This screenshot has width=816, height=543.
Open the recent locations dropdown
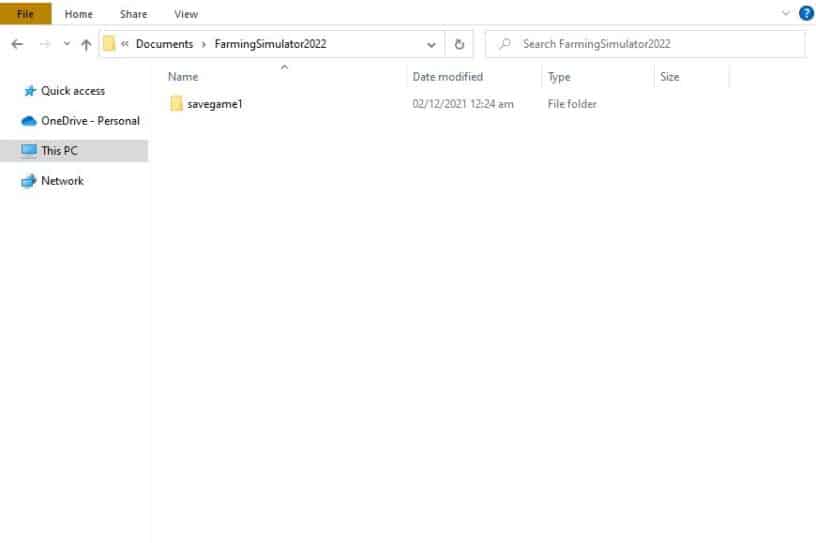[67, 44]
